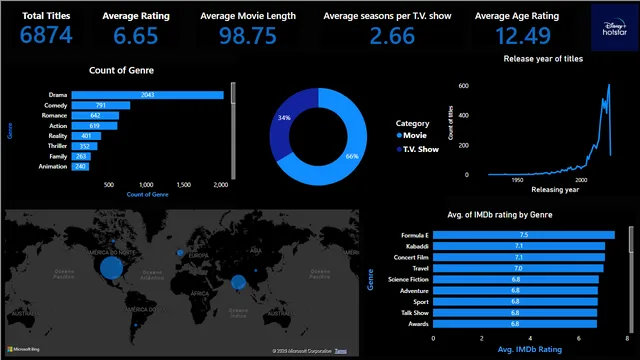
Task: Click the 'Category' legend heading
Action: (x=412, y=123)
